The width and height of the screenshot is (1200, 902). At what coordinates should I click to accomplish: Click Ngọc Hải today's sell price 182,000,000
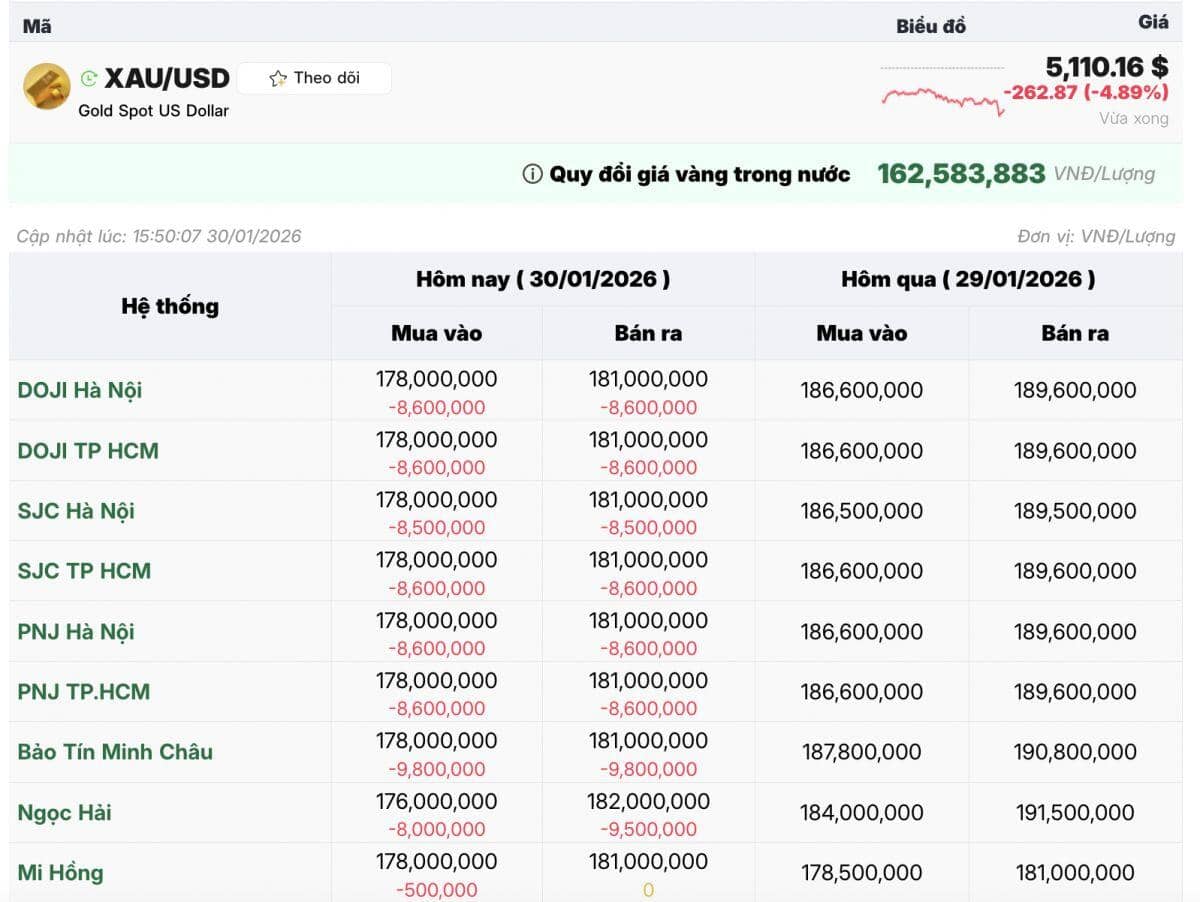point(649,801)
